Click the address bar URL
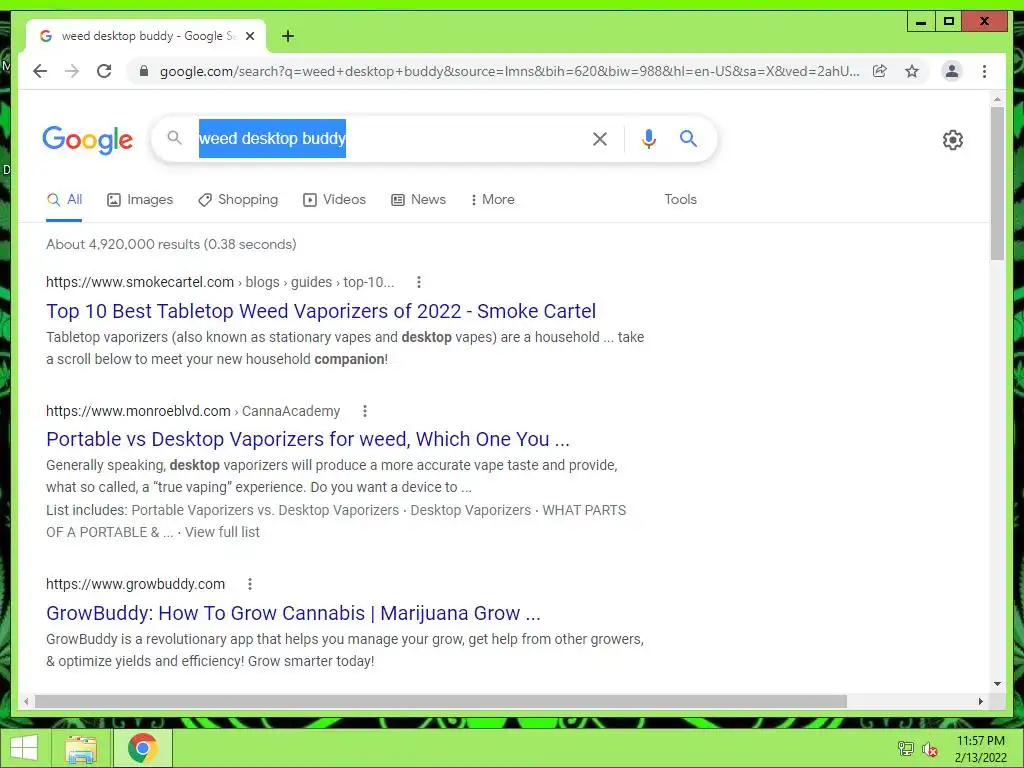Viewport: 1024px width, 768px height. (509, 71)
